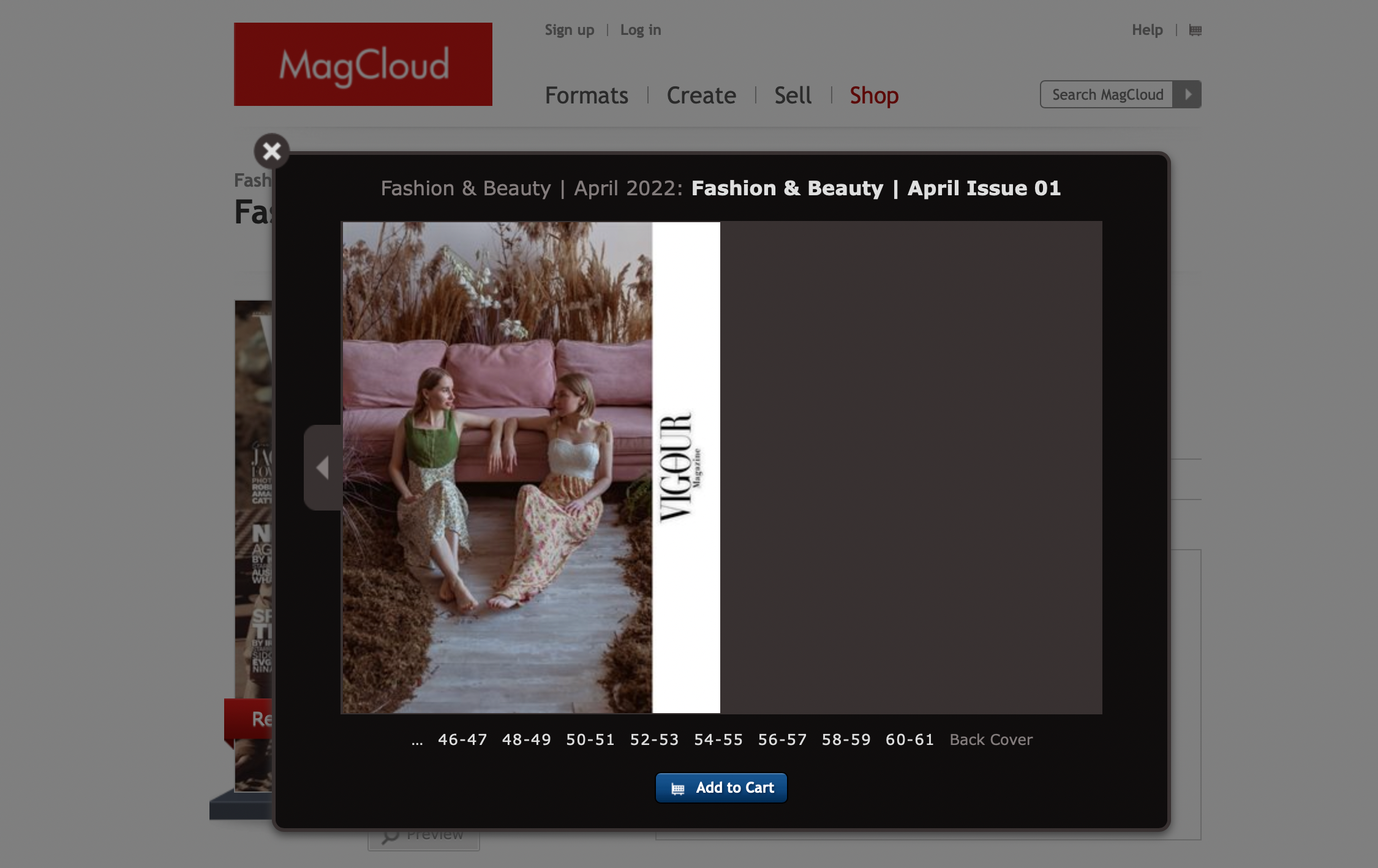Select the Sell menu item
Image resolution: width=1378 pixels, height=868 pixels.
click(x=793, y=95)
